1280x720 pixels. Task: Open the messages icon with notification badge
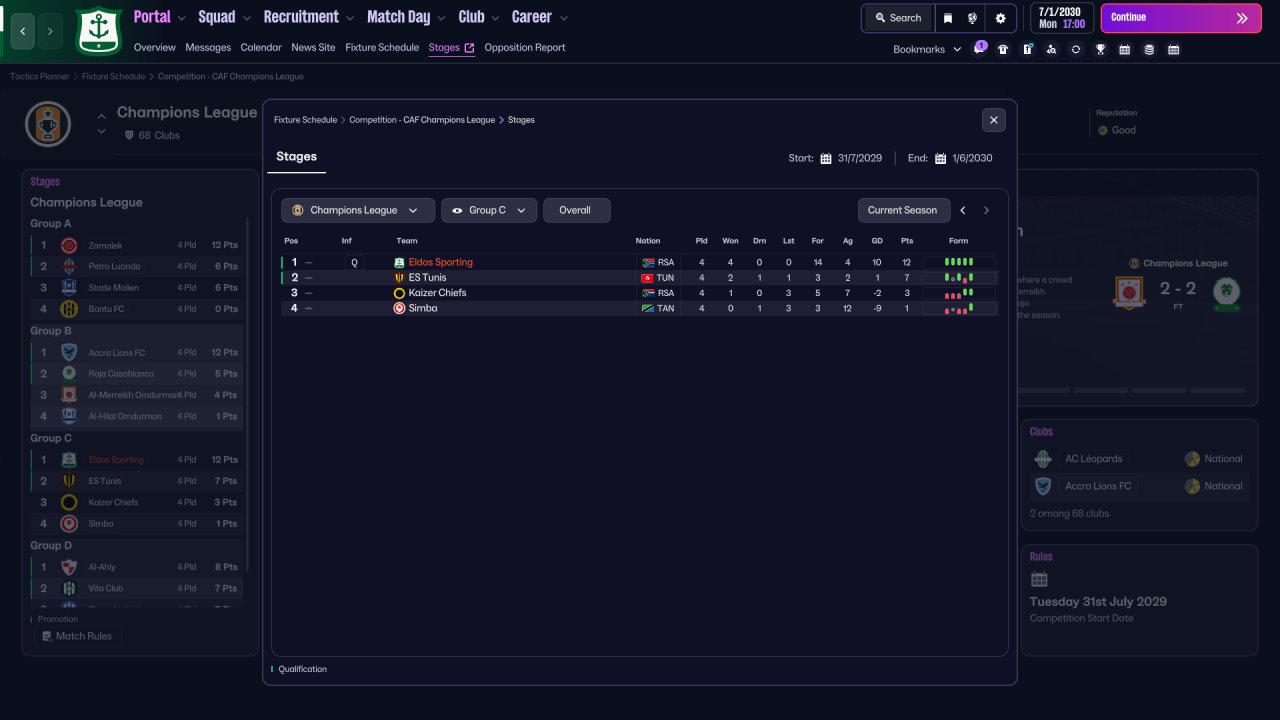(979, 49)
